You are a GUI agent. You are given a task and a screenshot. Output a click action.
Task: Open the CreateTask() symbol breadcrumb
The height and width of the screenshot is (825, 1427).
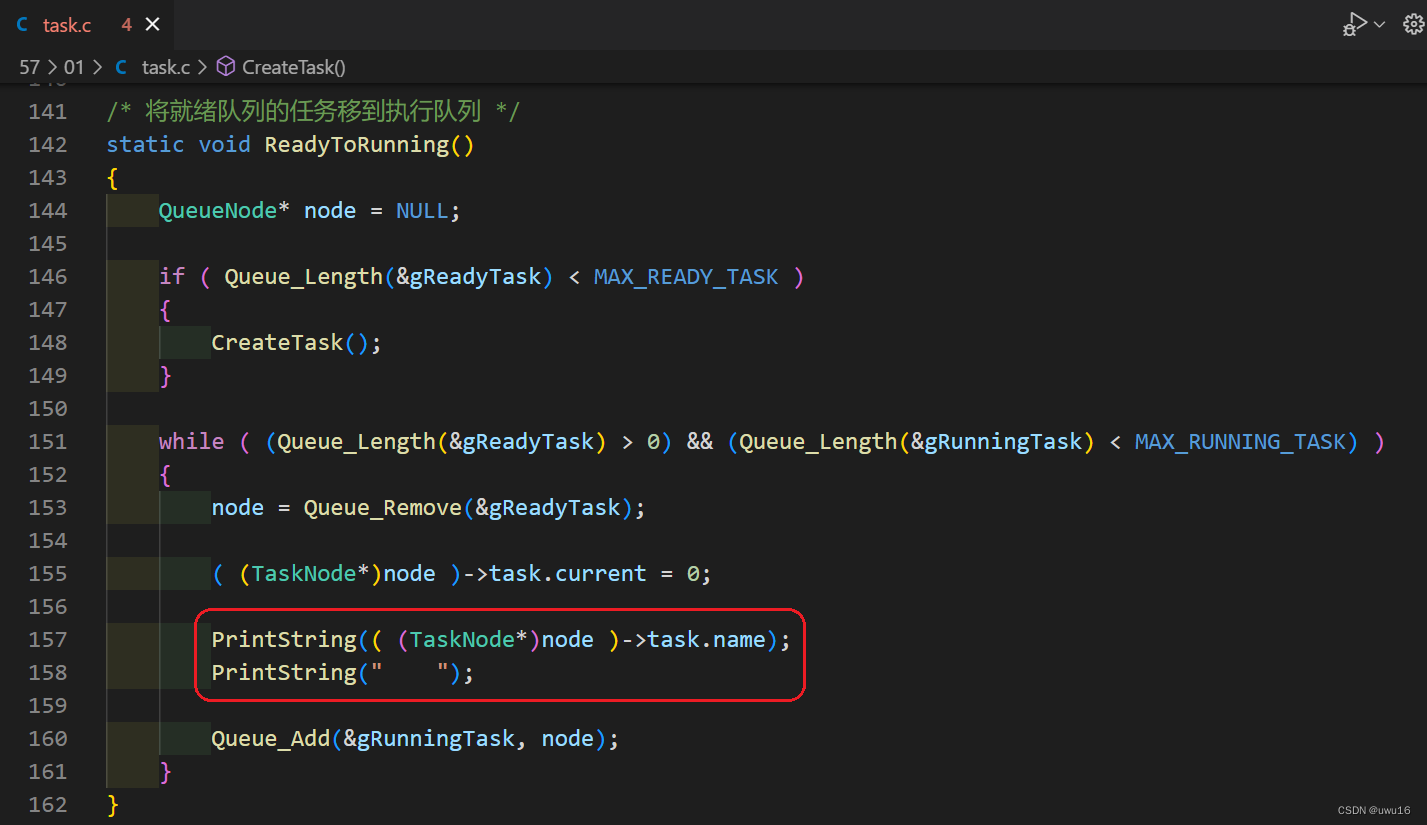click(x=294, y=67)
